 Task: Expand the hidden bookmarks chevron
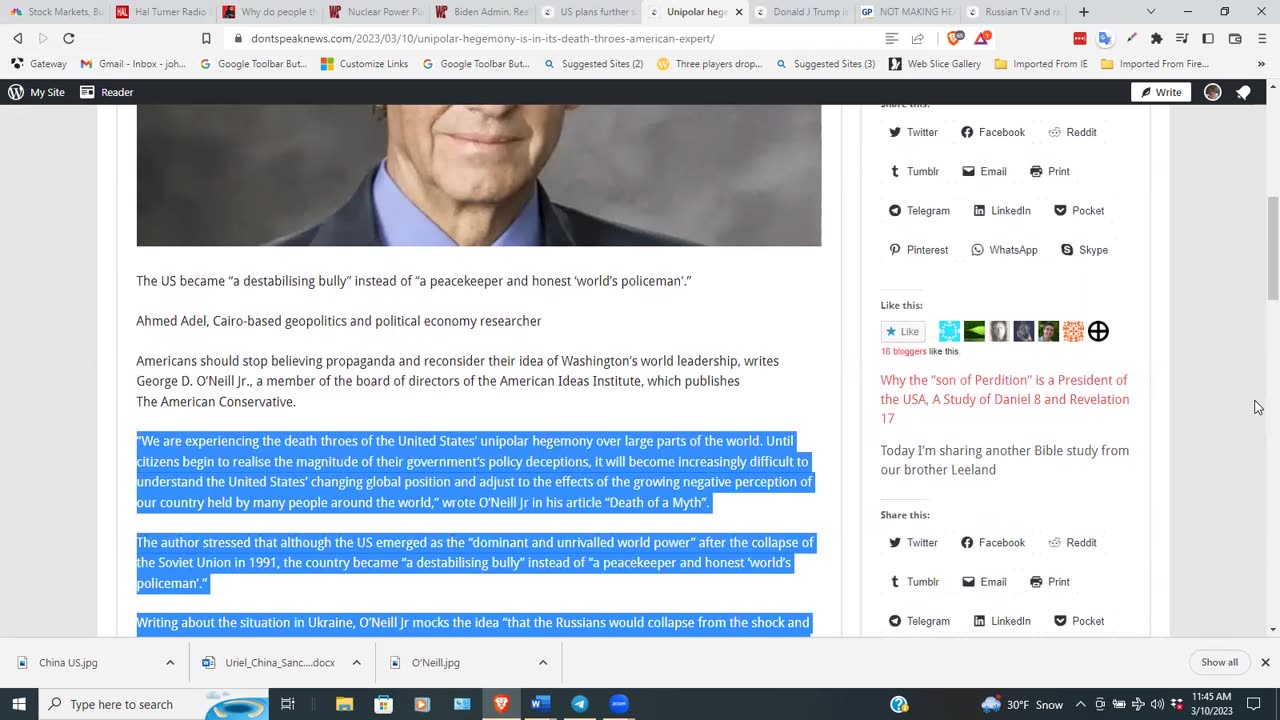(x=1262, y=64)
